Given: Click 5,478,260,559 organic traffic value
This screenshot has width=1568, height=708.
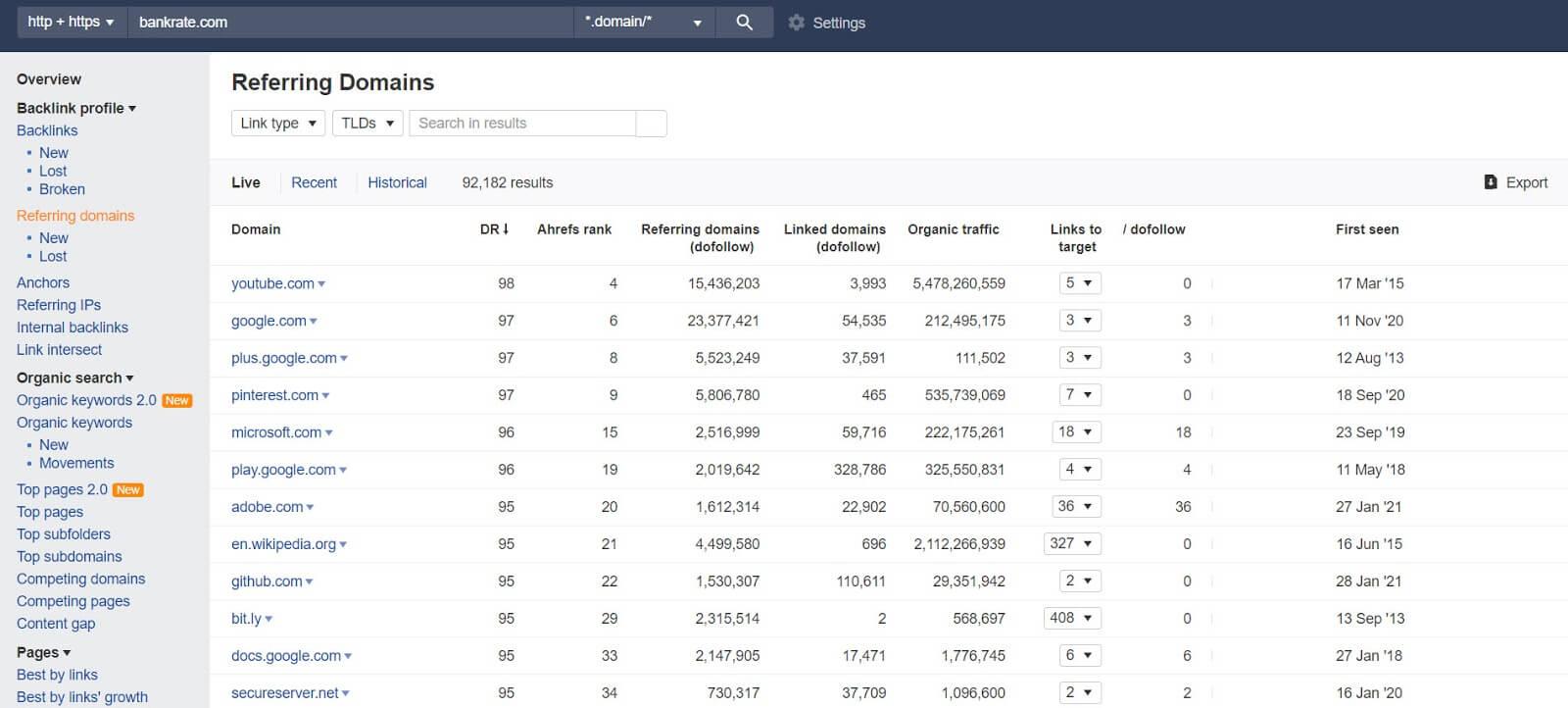Looking at the screenshot, I should point(958,283).
